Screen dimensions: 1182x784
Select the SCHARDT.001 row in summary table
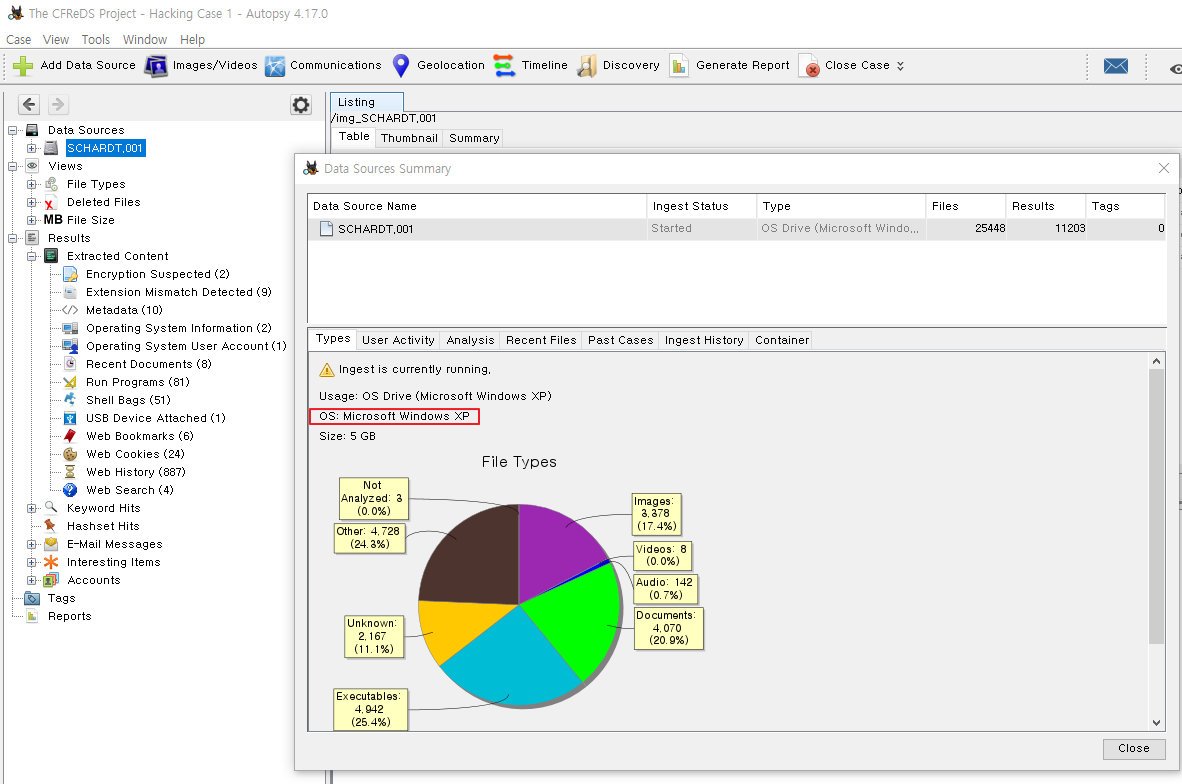[x=736, y=228]
